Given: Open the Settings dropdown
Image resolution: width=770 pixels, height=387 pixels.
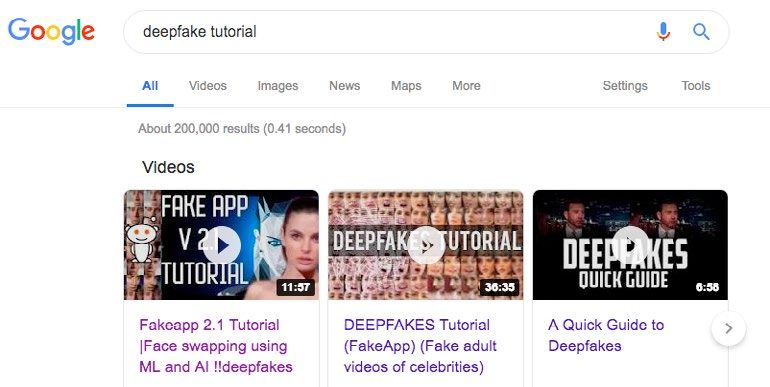Looking at the screenshot, I should point(625,86).
